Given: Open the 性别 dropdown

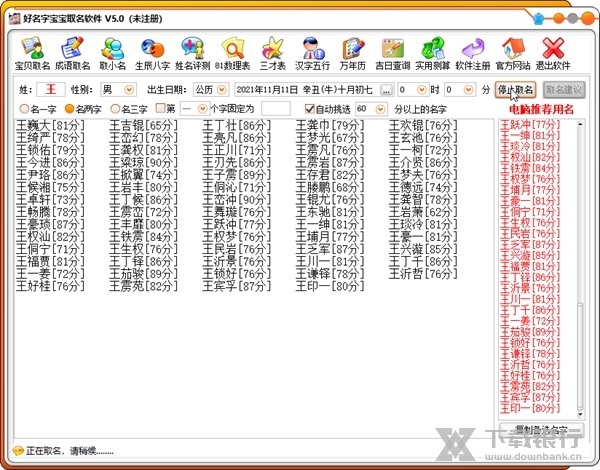Looking at the screenshot, I should [129, 90].
